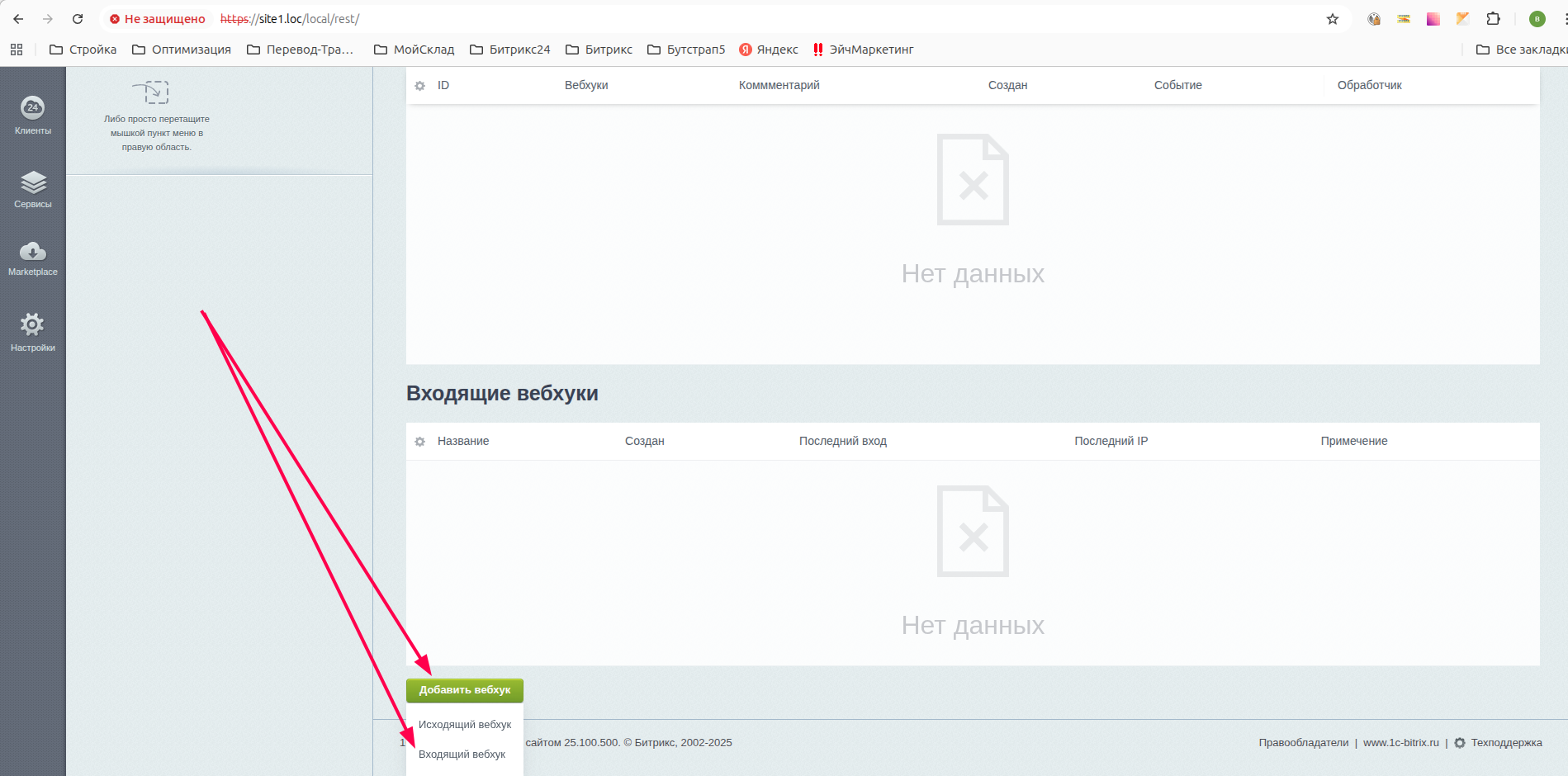Open the Сервисы sidebar section
Screen dimensions: 1568x776
click(33, 188)
